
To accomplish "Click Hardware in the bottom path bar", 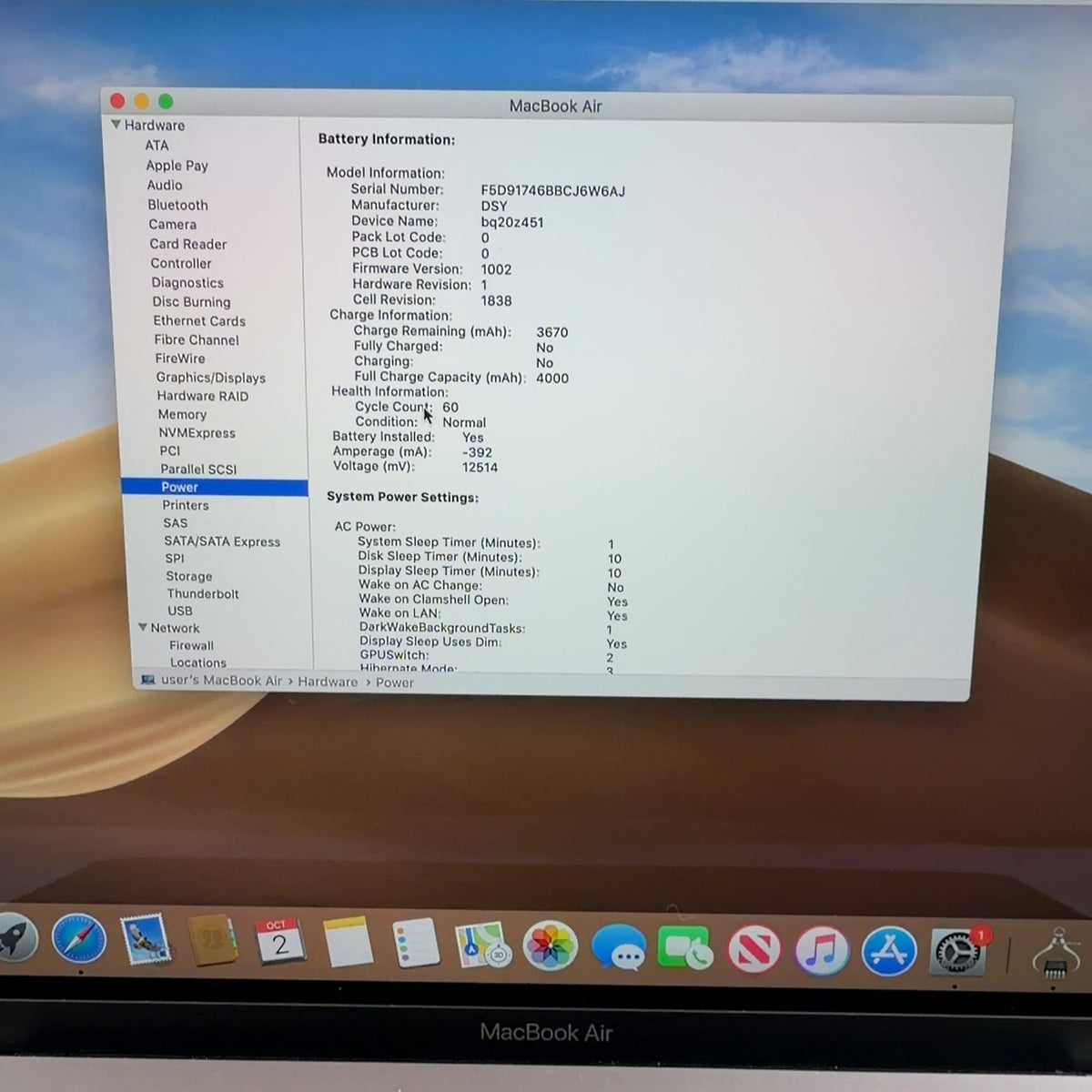I will pyautogui.click(x=328, y=682).
